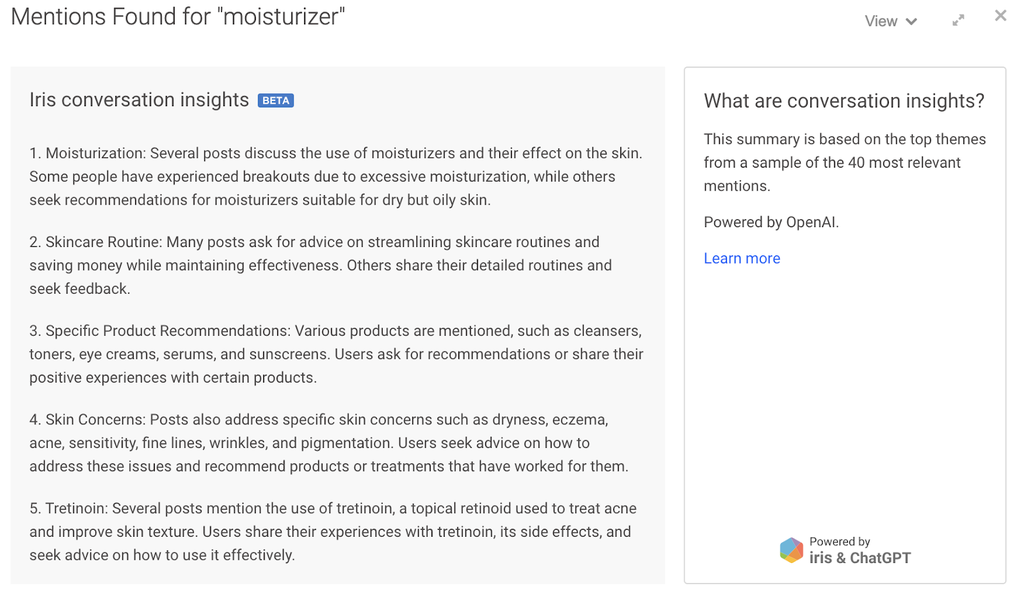Close the Mentions Found panel
The width and height of the screenshot is (1024, 597).
[1000, 16]
